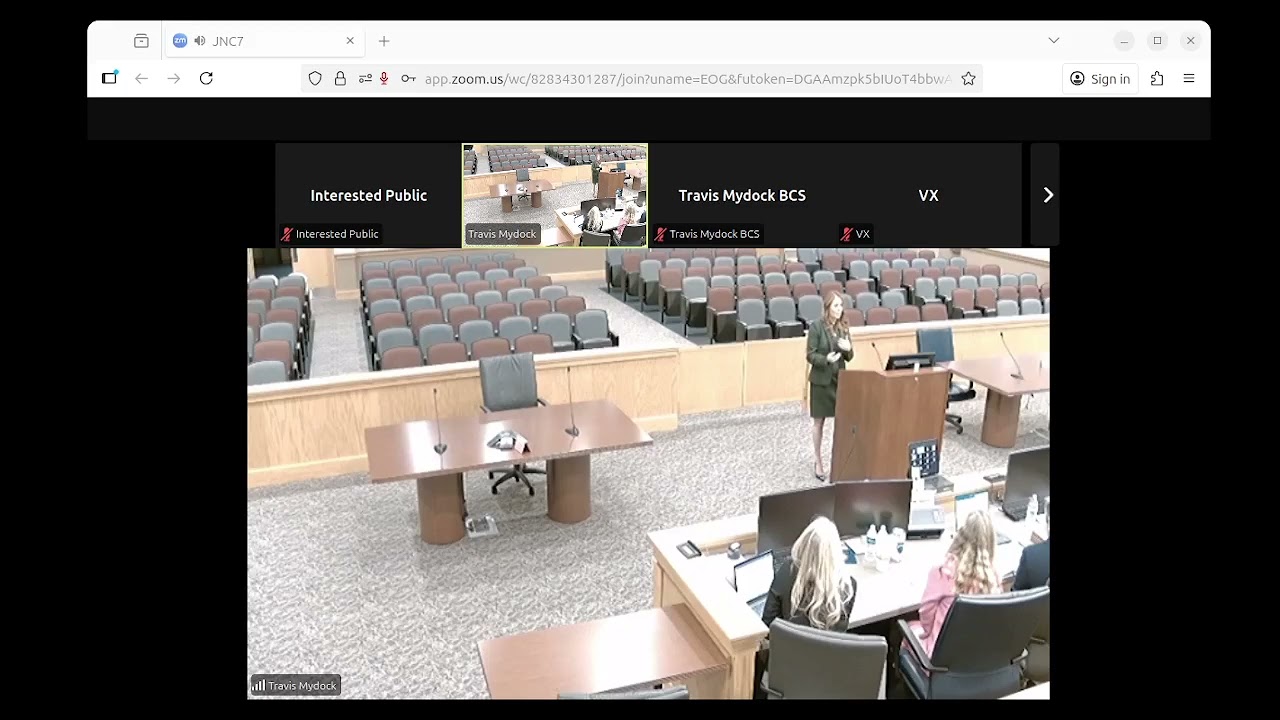The width and height of the screenshot is (1280, 720).
Task: Open Firefox View recent browsing icon
Action: 141,41
